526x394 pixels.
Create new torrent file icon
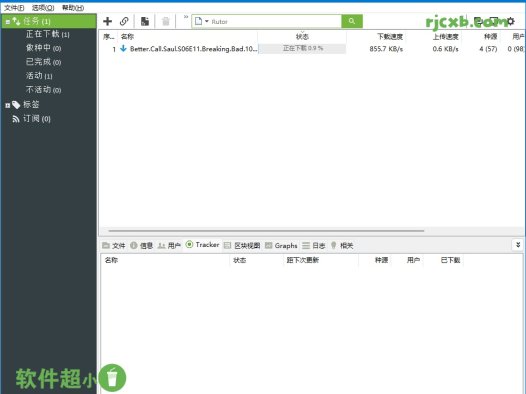(145, 21)
